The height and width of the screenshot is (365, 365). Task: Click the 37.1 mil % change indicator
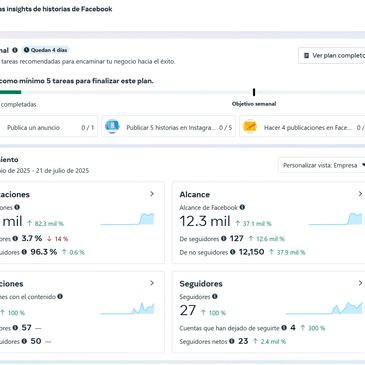[253, 223]
